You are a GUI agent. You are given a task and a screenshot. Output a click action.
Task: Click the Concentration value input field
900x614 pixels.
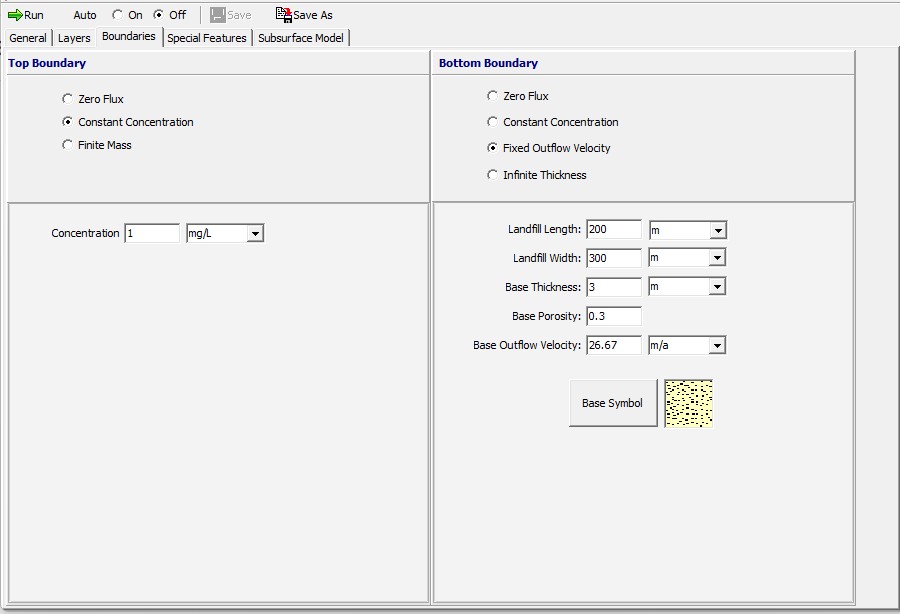tap(152, 233)
